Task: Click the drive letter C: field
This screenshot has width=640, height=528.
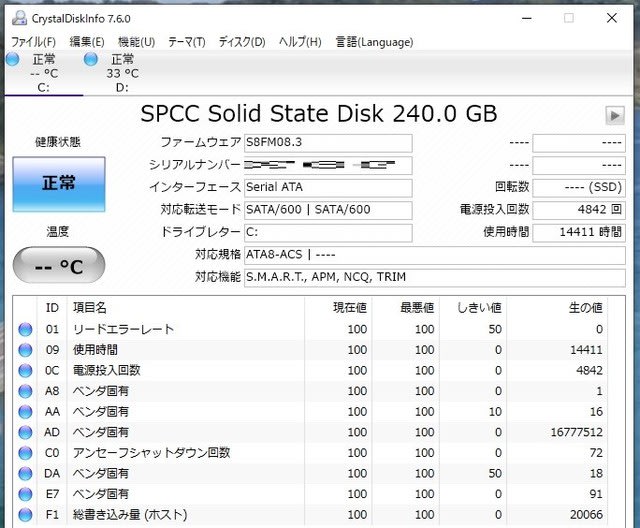Action: [328, 233]
